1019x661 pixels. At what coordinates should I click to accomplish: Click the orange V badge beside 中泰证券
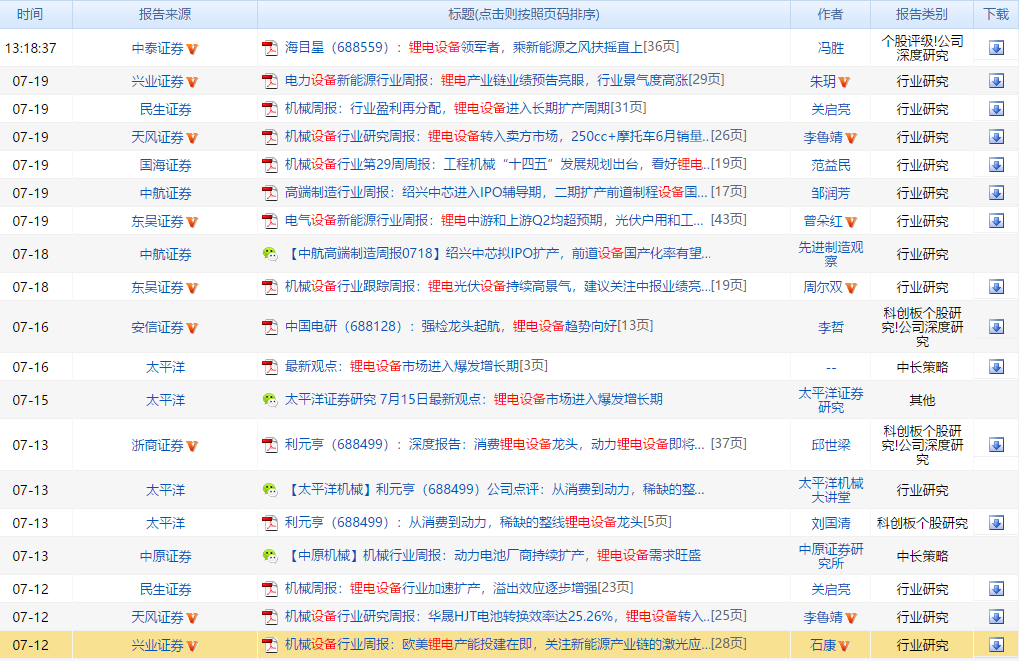(192, 49)
